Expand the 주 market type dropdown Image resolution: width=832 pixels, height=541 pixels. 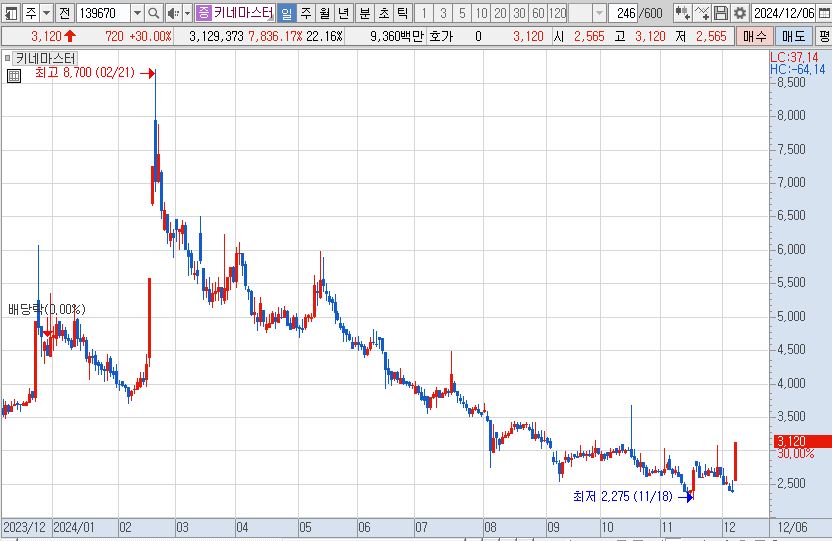[47, 13]
